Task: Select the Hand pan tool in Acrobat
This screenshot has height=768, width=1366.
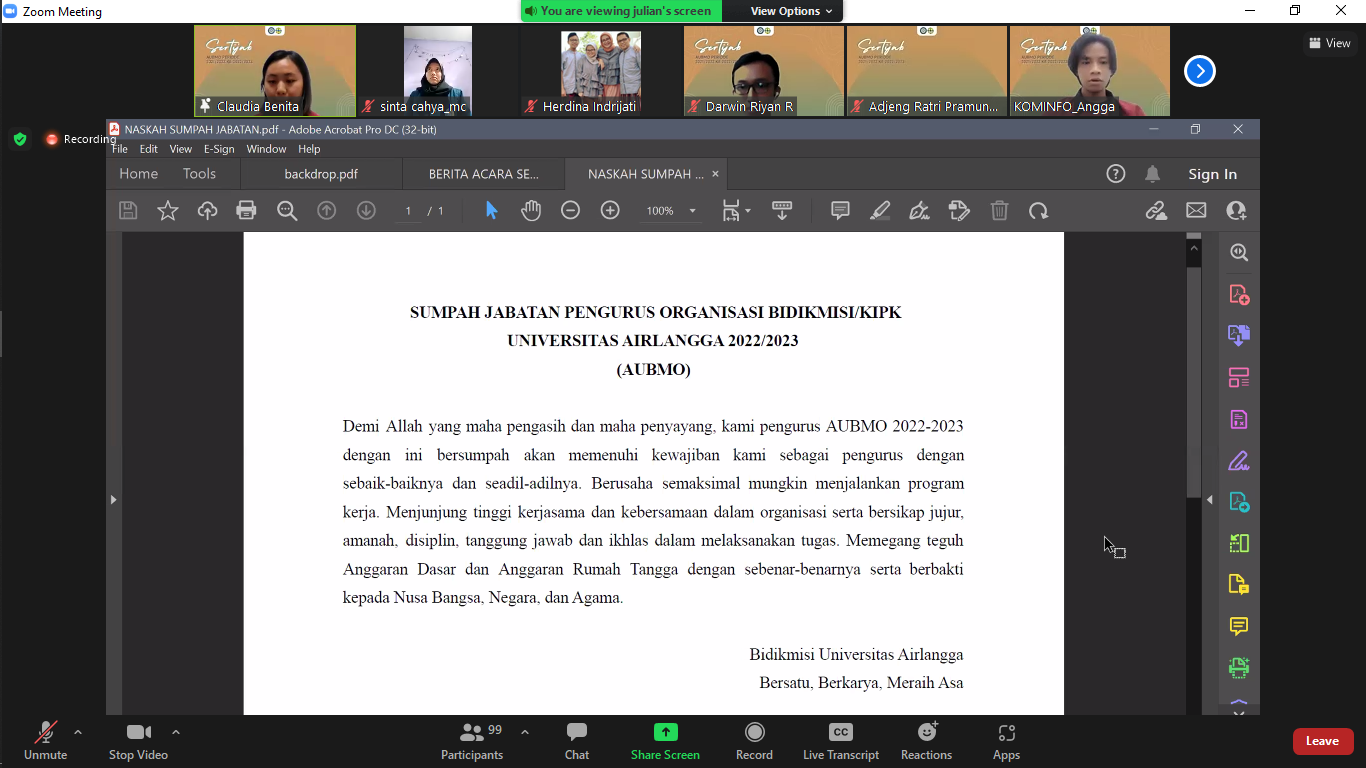Action: pos(531,211)
